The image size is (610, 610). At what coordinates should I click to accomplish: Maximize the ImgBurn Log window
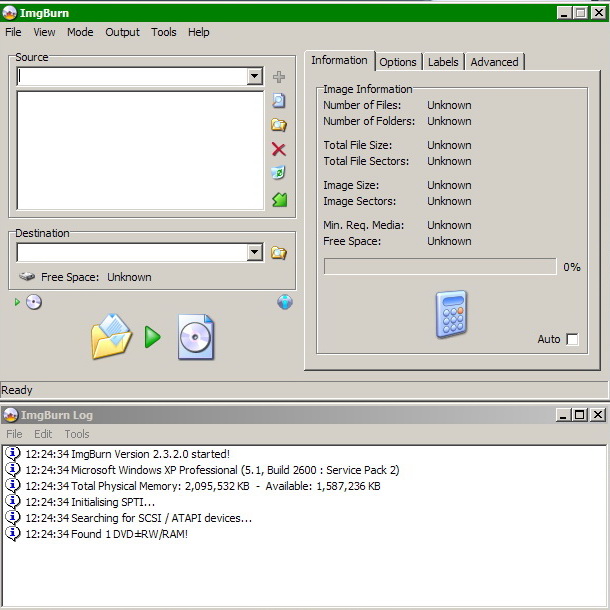click(579, 415)
